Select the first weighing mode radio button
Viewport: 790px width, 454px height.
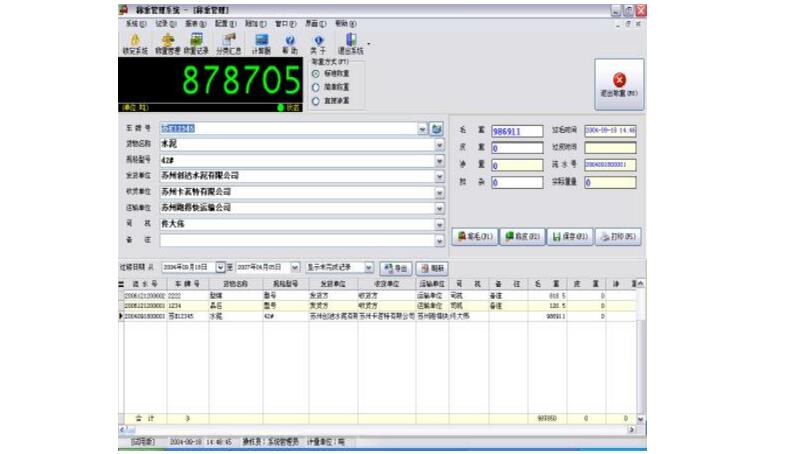tap(315, 74)
